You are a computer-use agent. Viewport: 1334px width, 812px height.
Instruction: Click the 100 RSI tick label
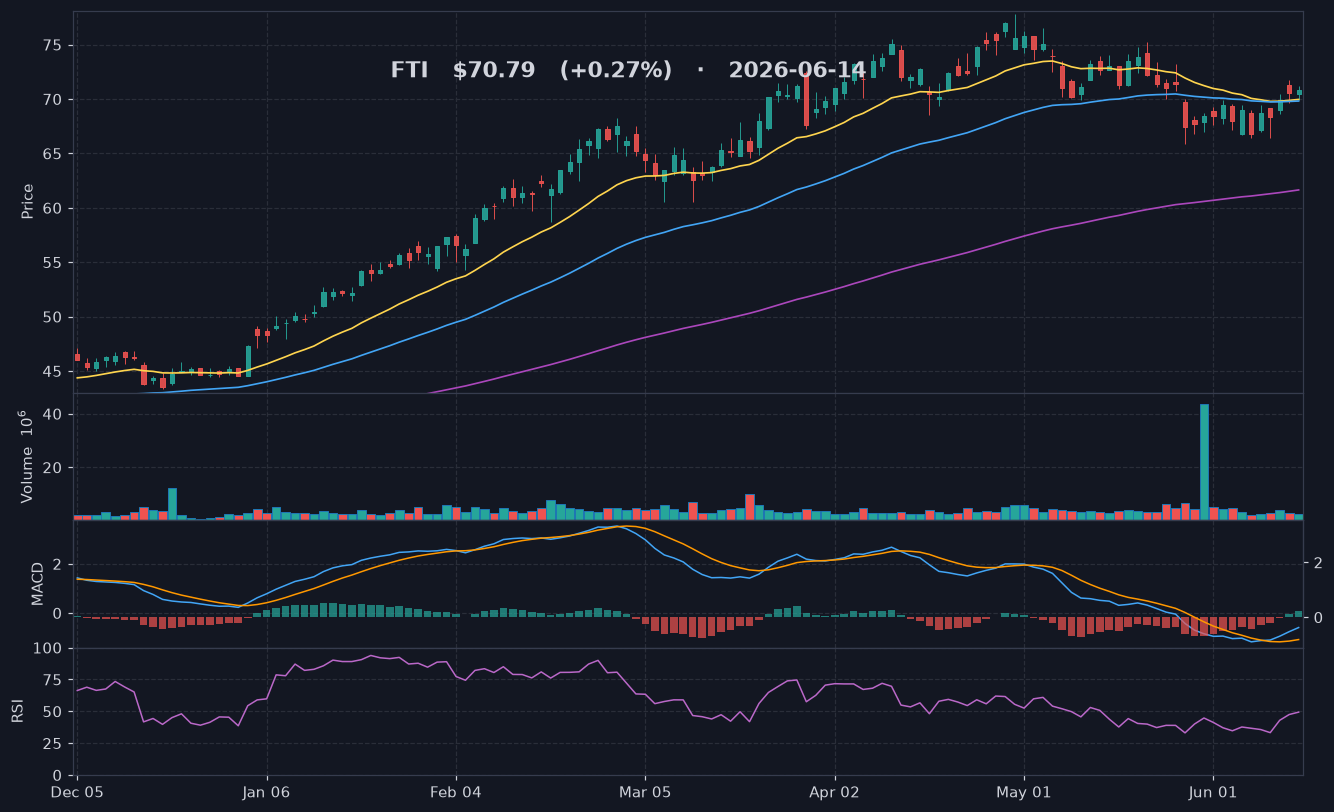point(49,648)
